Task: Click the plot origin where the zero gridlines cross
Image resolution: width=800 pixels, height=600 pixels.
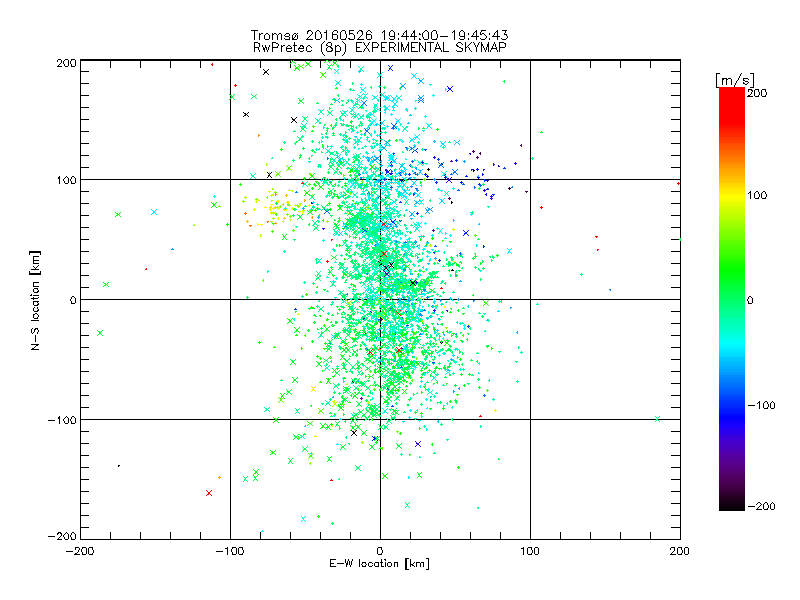Action: tap(380, 299)
